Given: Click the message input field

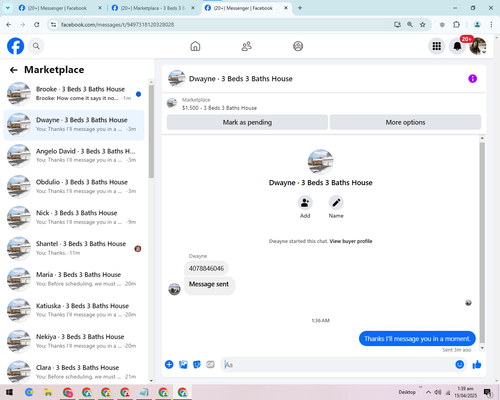Looking at the screenshot, I should (338, 365).
